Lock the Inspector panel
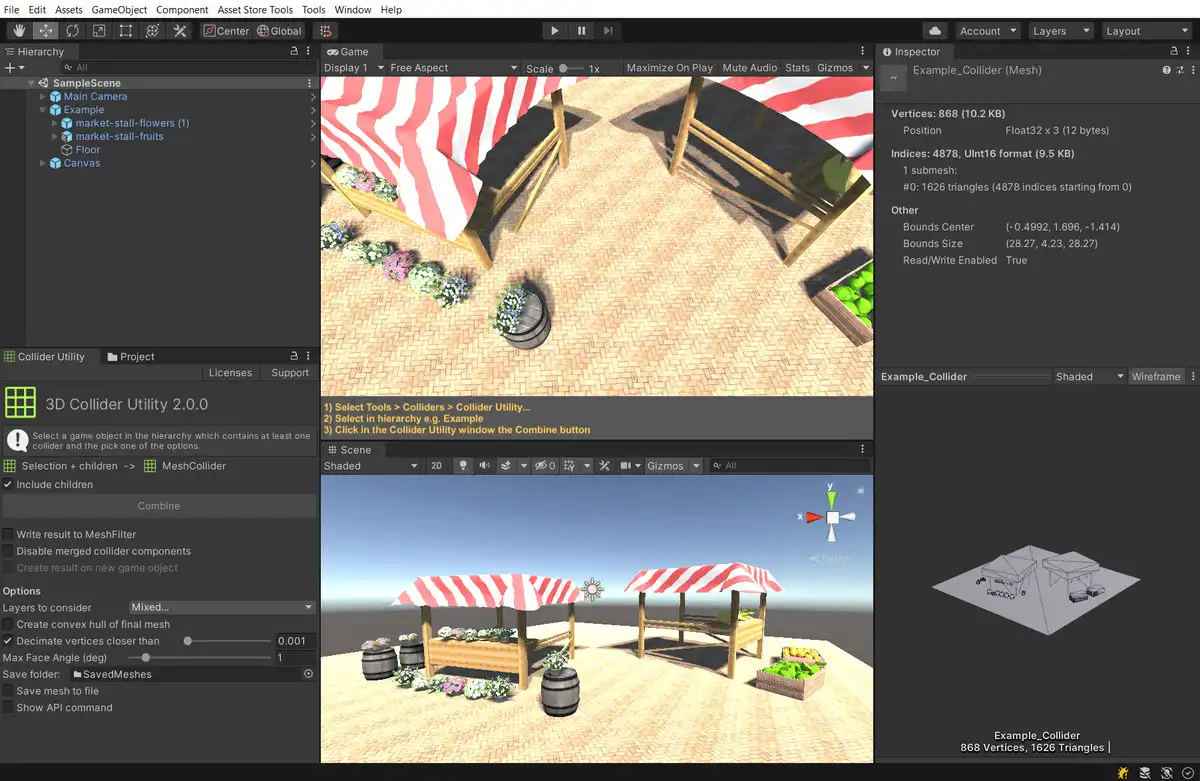1200x781 pixels. click(1176, 51)
